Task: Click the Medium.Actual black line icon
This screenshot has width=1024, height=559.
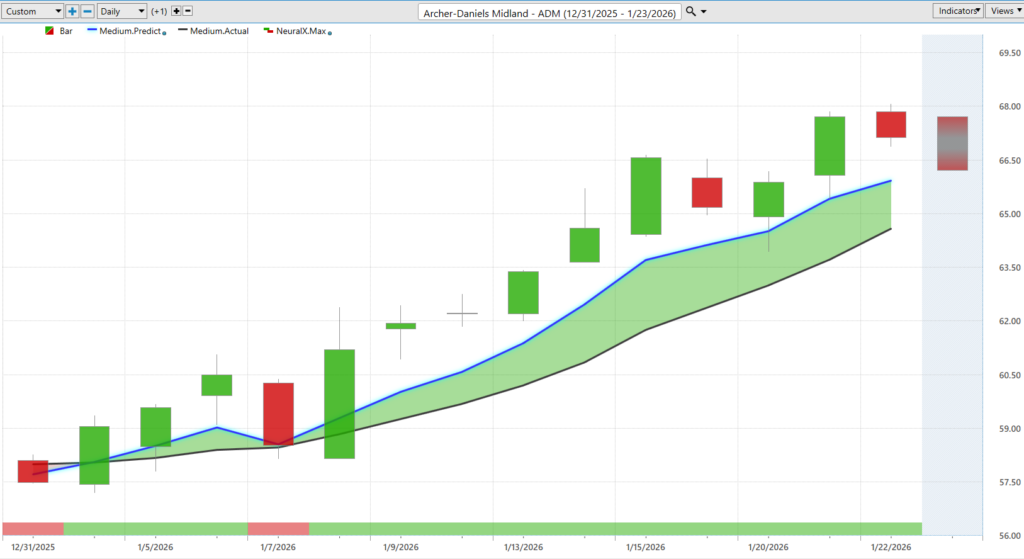Action: click(x=183, y=30)
